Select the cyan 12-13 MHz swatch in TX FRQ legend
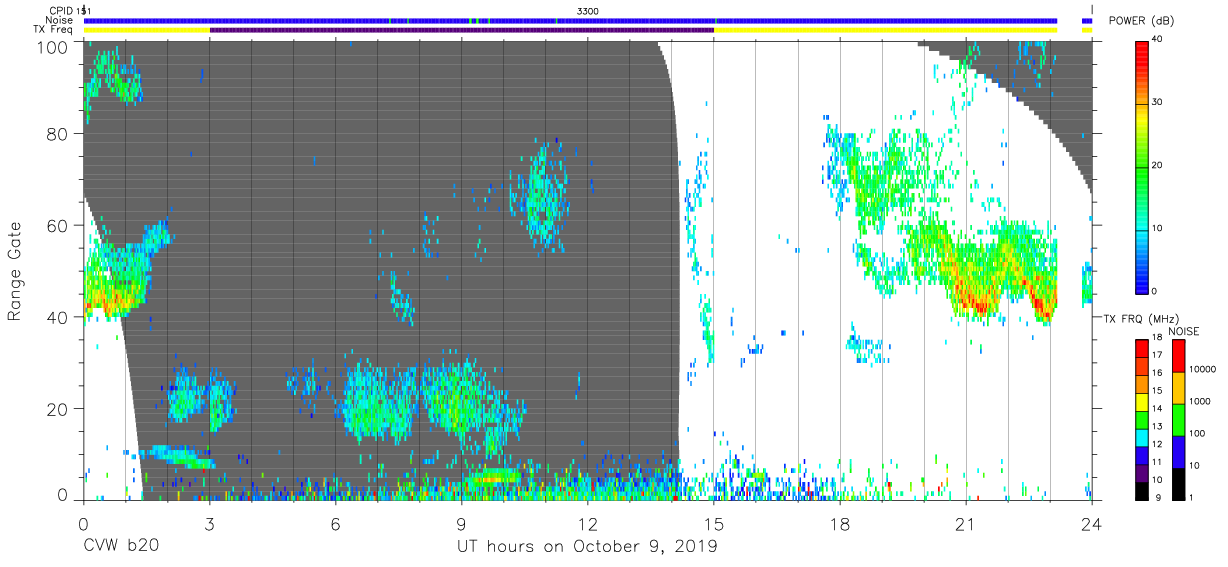 click(1142, 437)
